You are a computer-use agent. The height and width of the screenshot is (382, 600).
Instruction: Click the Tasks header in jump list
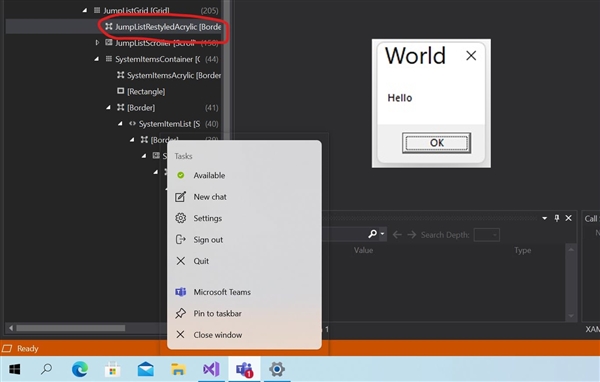183,156
